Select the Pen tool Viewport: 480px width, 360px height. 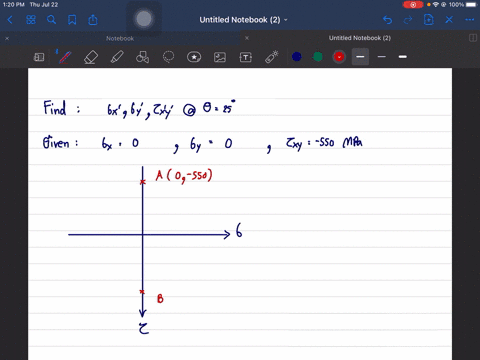[64, 57]
